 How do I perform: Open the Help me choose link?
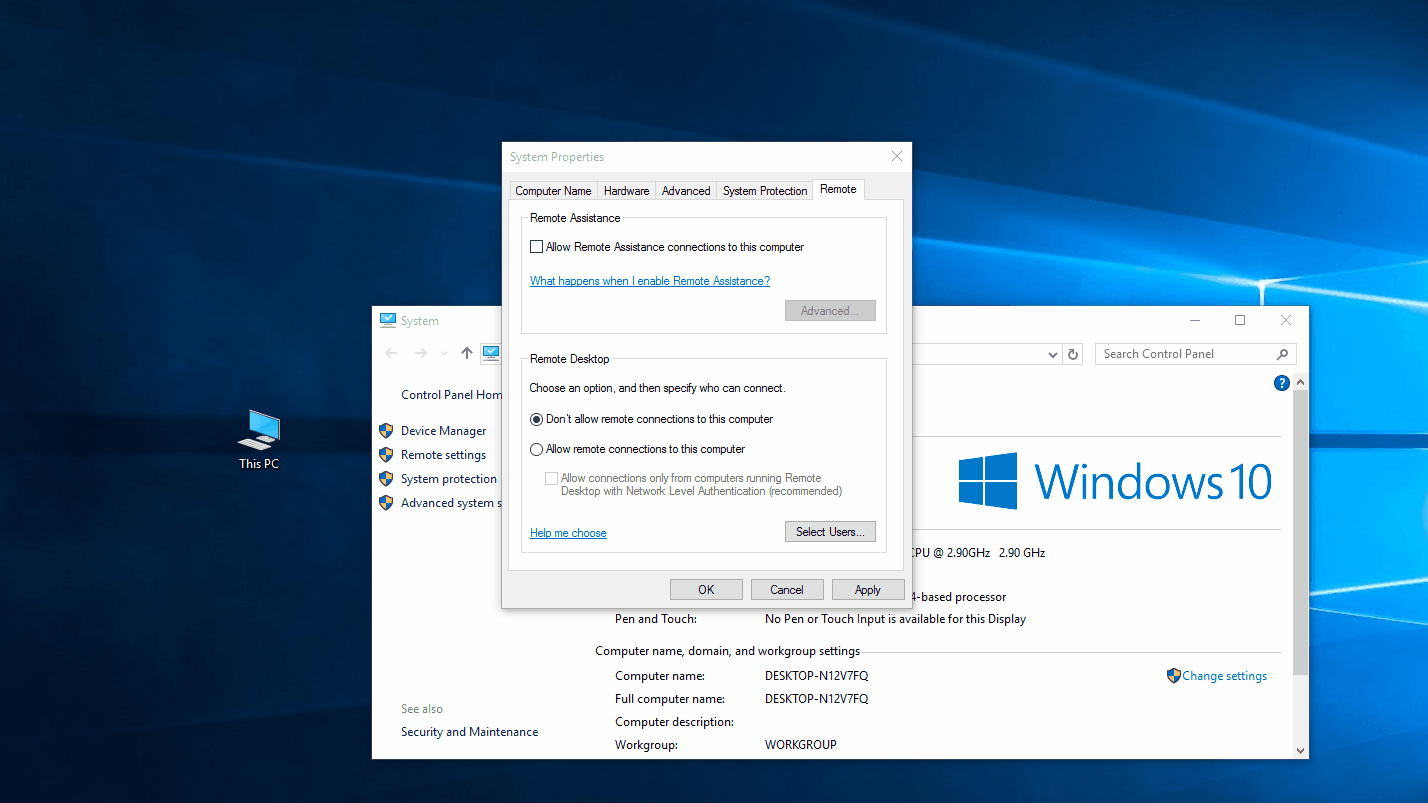tap(568, 533)
